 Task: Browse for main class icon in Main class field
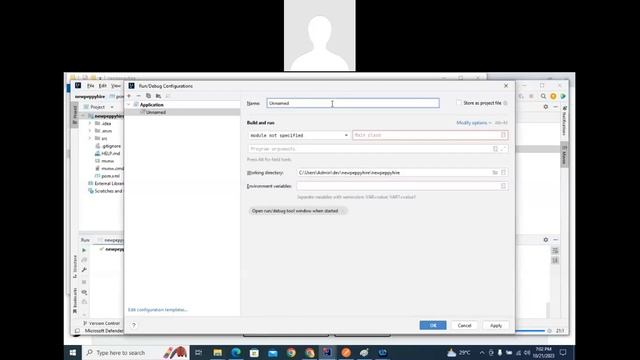pyautogui.click(x=503, y=135)
